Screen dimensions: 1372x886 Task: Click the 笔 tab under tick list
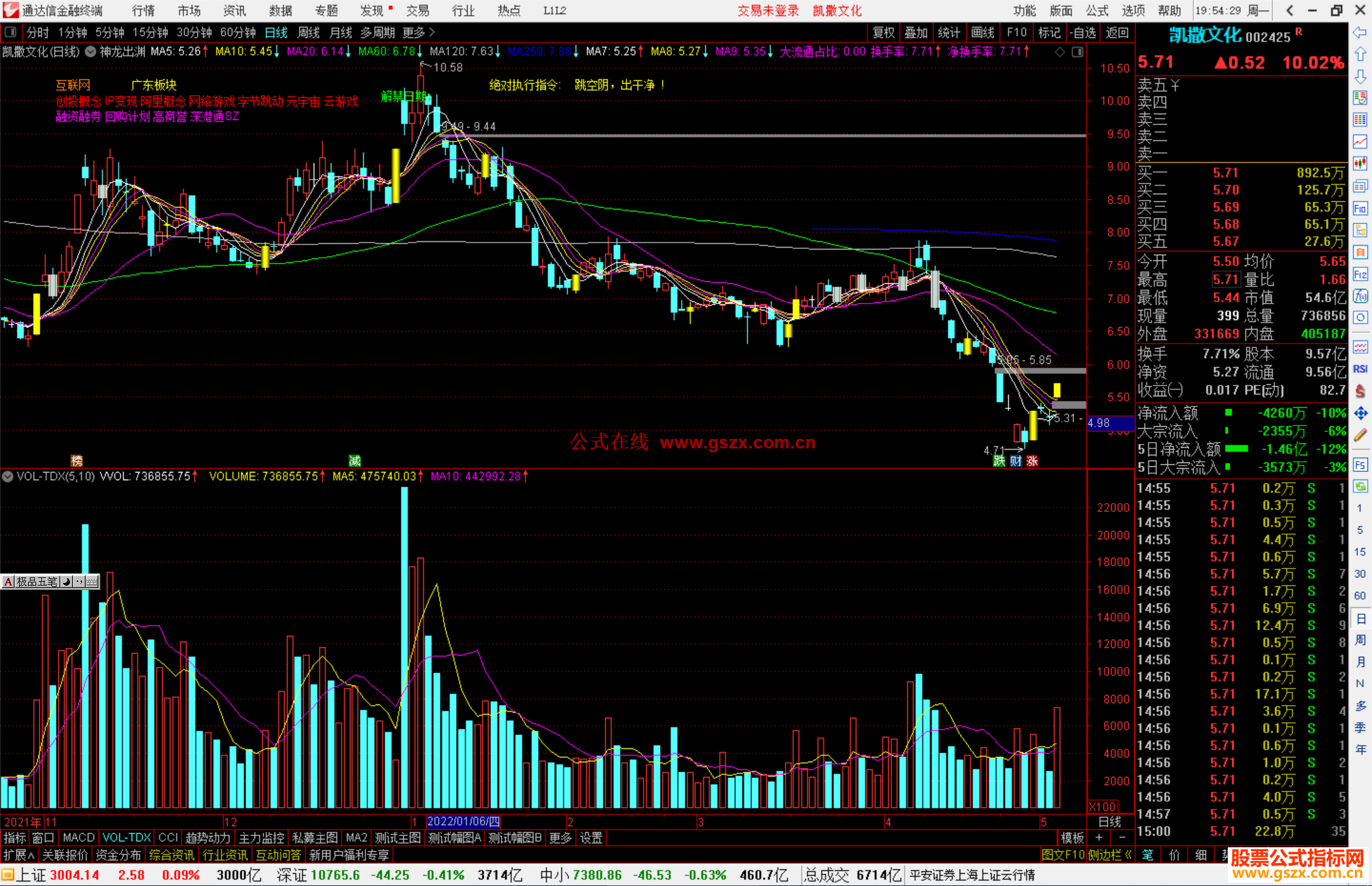(1148, 855)
